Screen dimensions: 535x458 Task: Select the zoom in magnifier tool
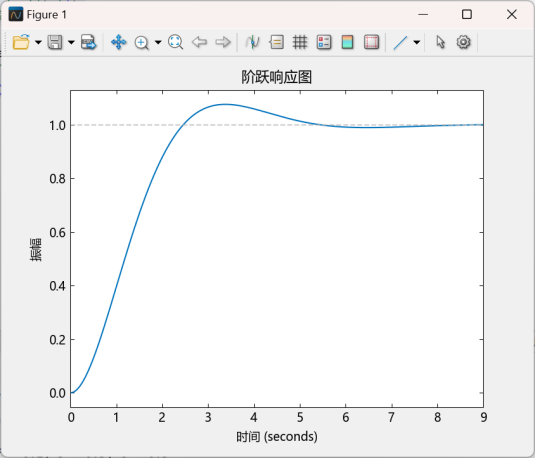pyautogui.click(x=142, y=43)
